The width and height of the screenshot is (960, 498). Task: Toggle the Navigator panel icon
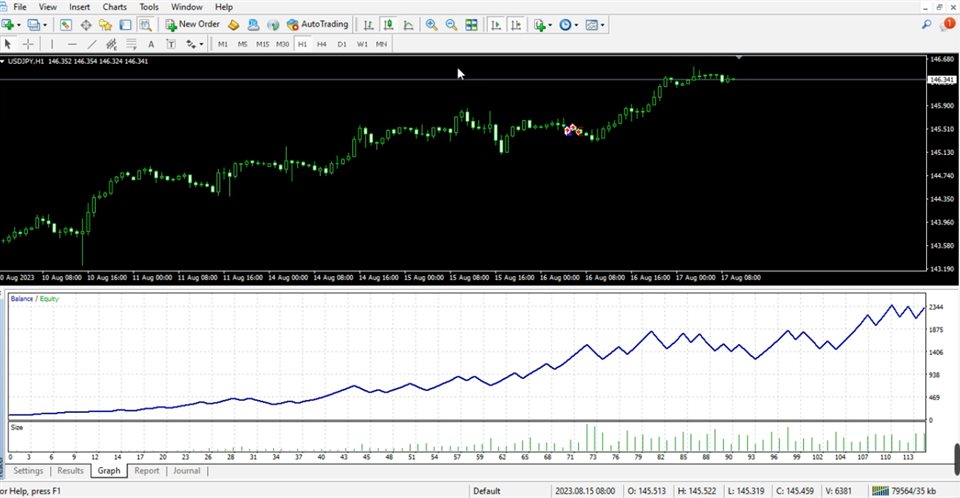click(x=105, y=25)
